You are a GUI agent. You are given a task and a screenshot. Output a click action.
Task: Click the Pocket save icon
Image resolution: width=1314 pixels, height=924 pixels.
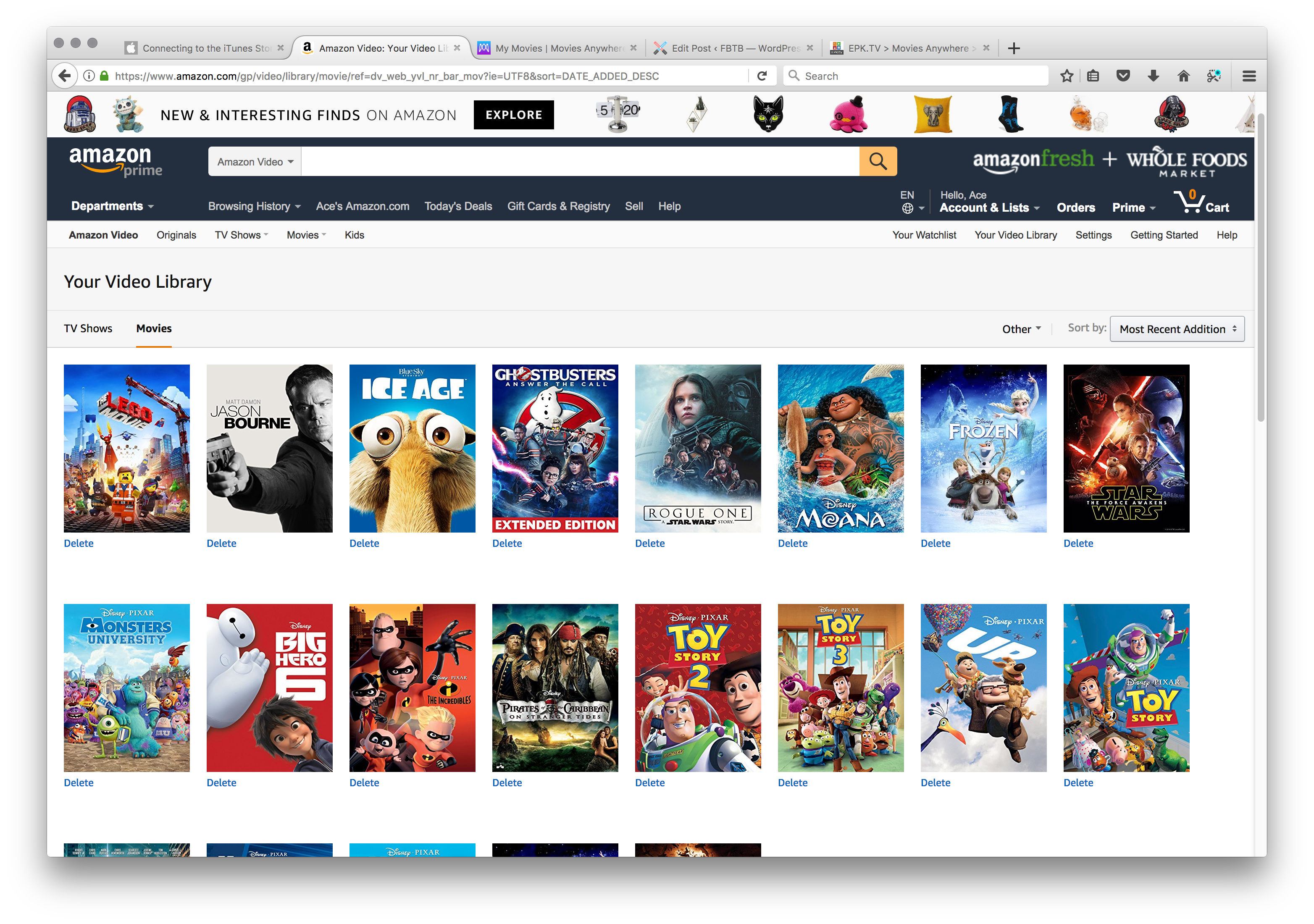pyautogui.click(x=1123, y=76)
